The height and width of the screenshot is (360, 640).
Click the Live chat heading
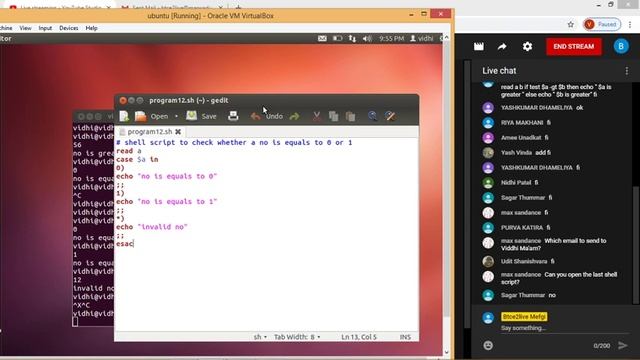[x=499, y=71]
